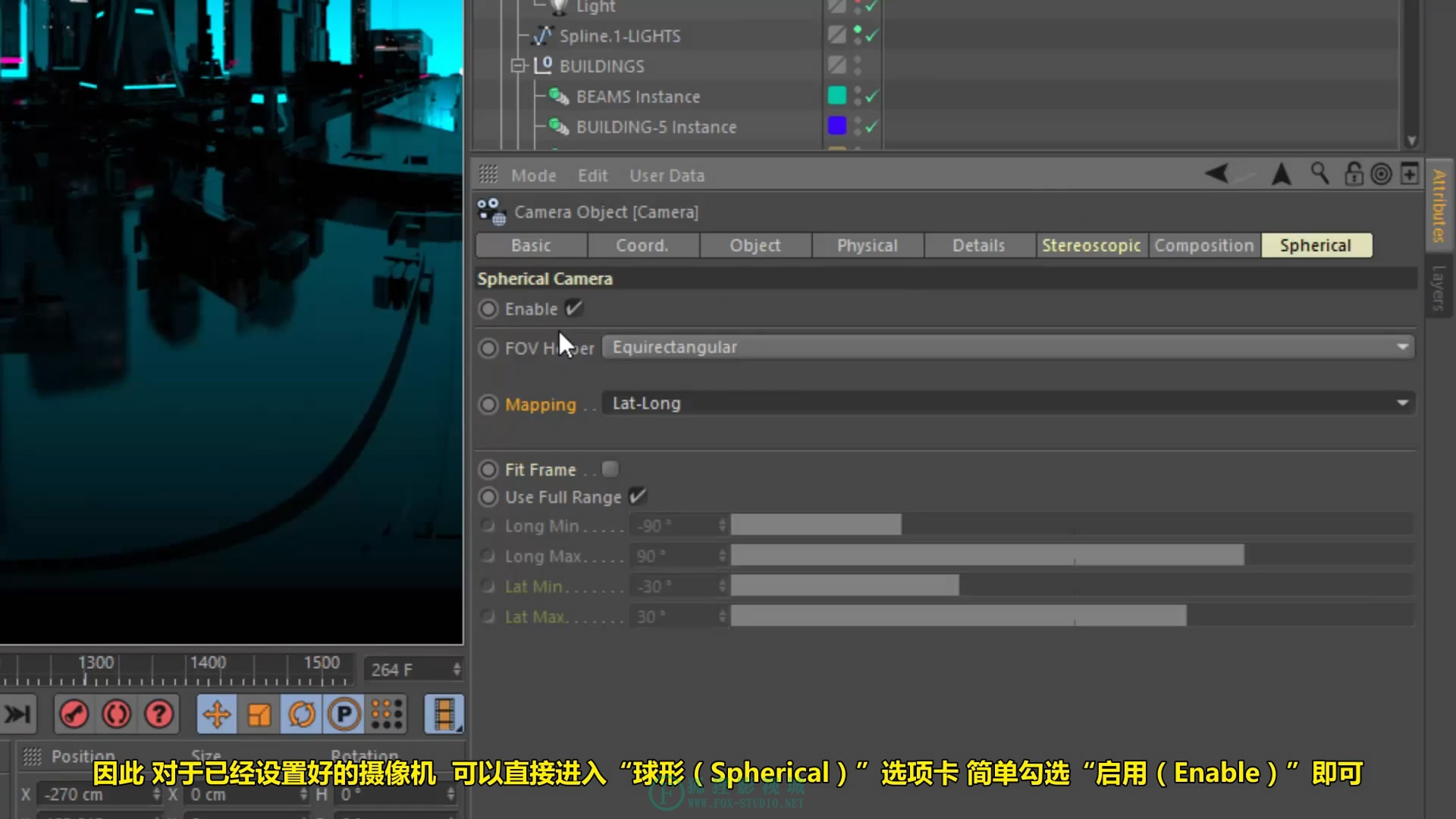
Task: Open the Mode menu
Action: pos(534,175)
